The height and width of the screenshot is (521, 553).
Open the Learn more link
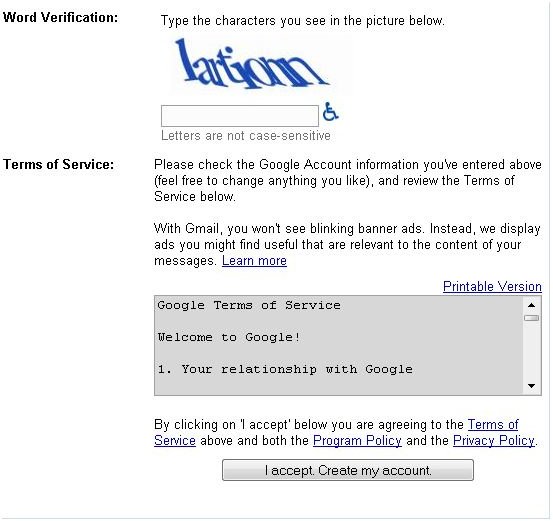(254, 261)
